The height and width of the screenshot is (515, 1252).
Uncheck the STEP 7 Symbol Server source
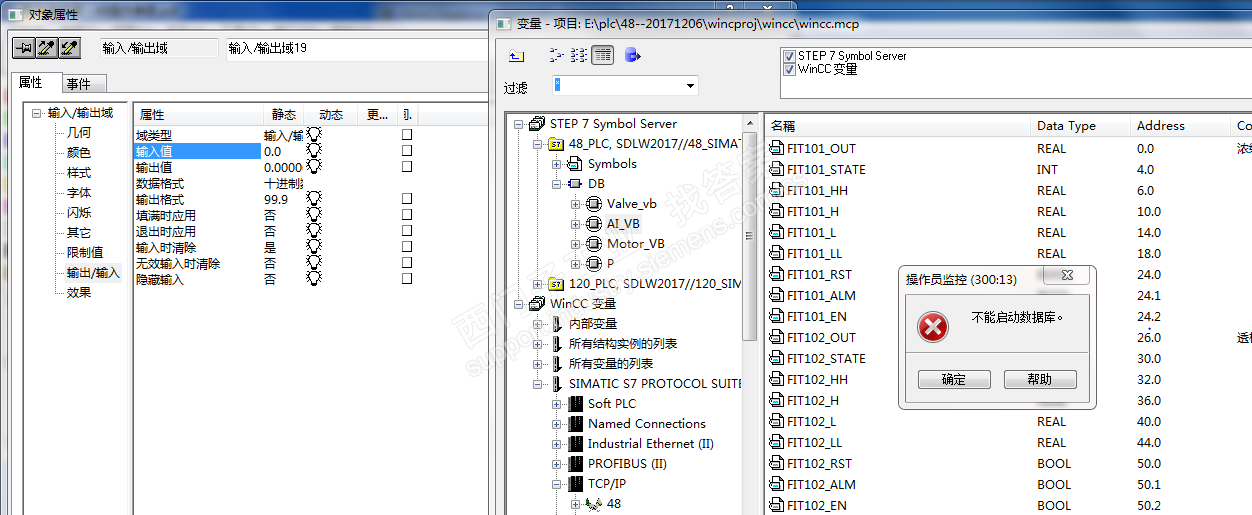(x=790, y=56)
